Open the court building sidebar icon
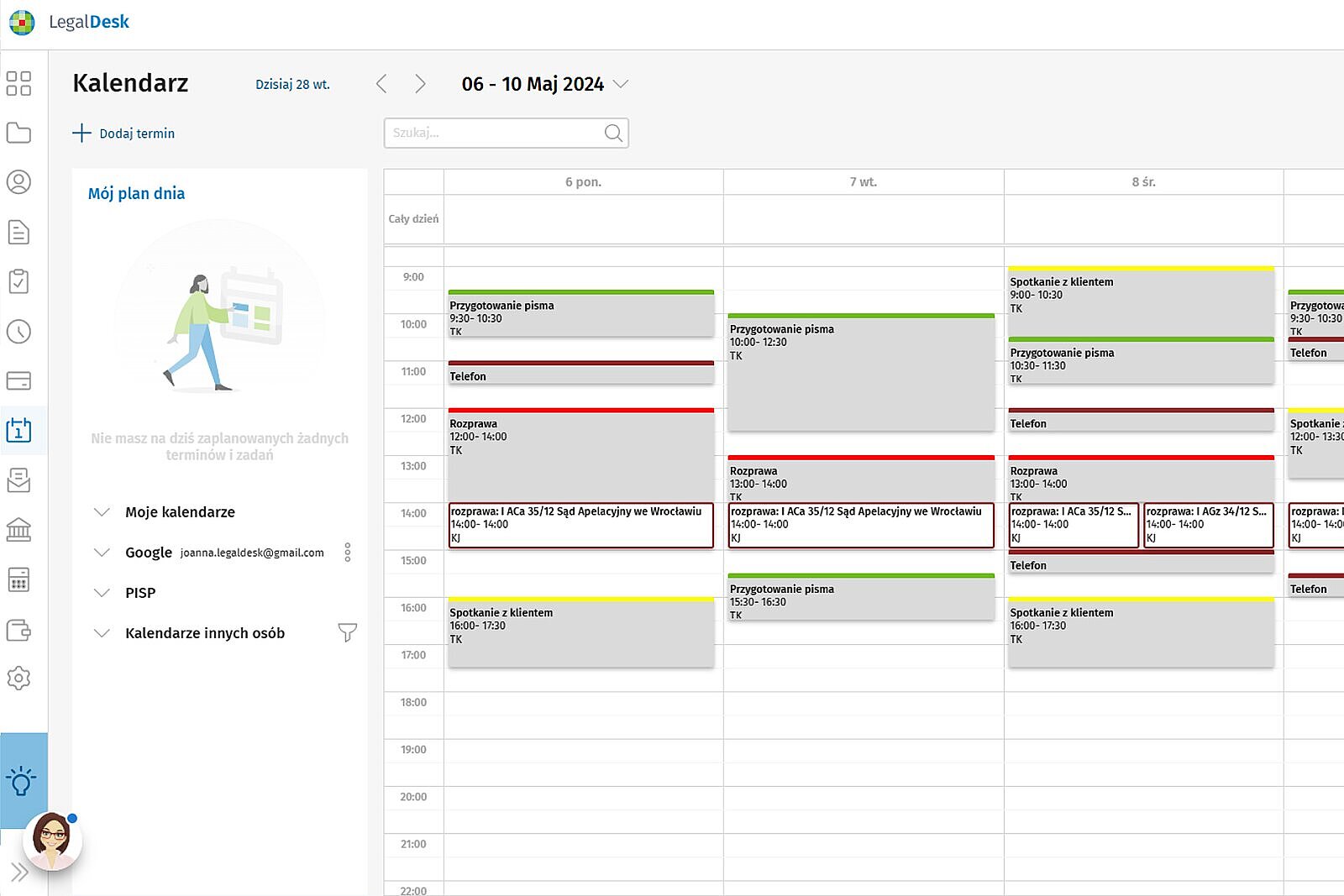This screenshot has width=1344, height=896. point(18,530)
